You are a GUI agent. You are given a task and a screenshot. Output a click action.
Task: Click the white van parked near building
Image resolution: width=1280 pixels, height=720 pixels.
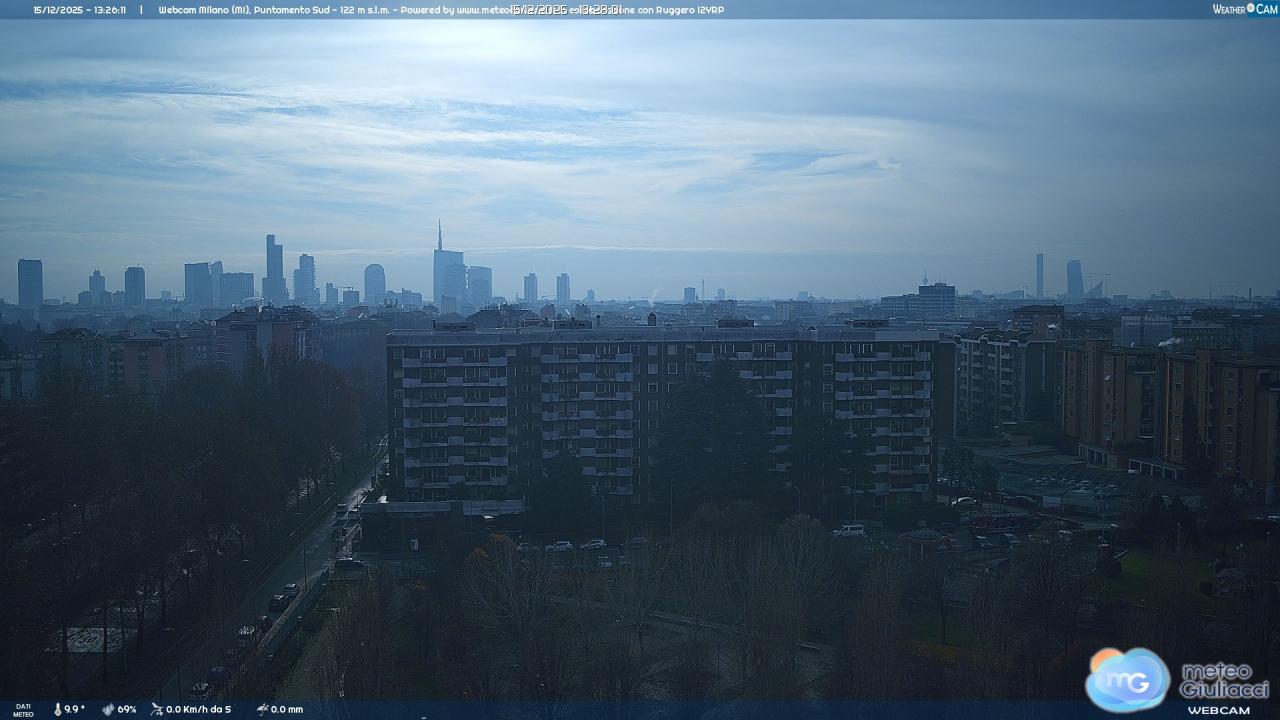pos(849,530)
